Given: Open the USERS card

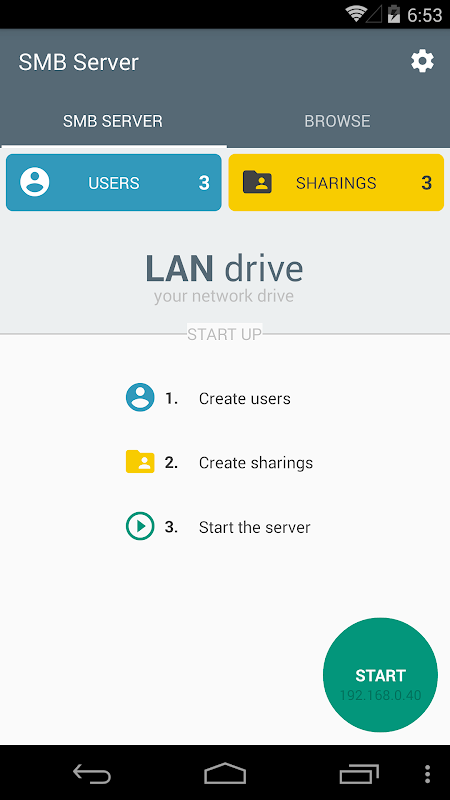Looking at the screenshot, I should tap(114, 182).
